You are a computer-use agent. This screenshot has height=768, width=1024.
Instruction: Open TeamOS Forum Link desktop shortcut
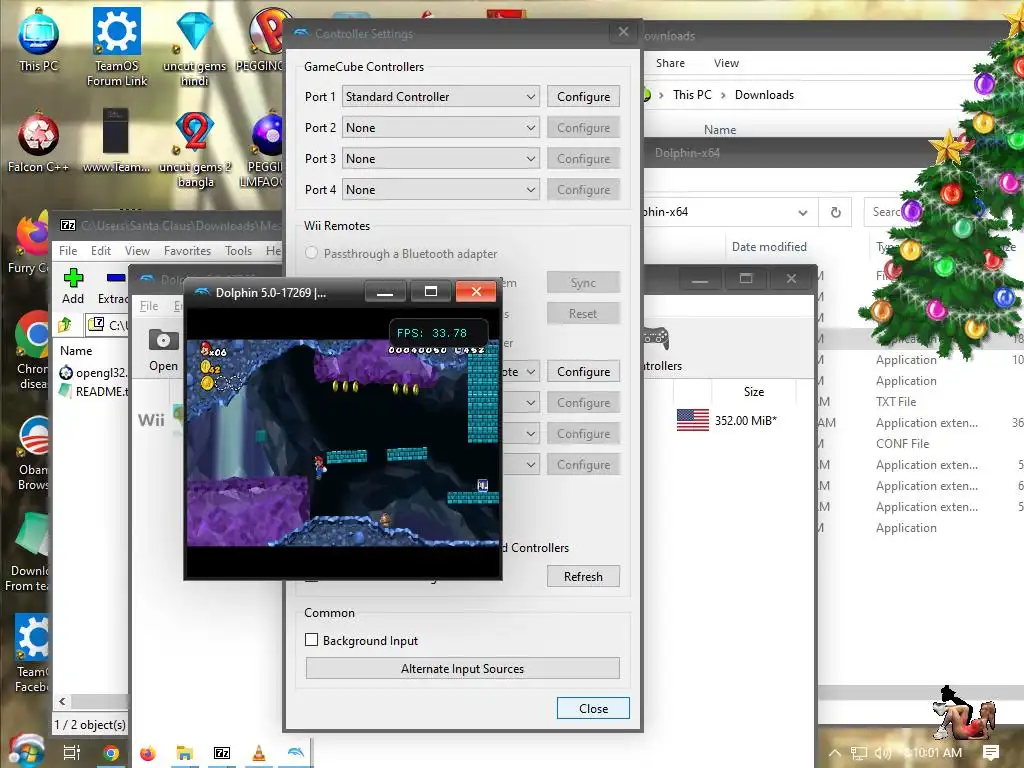(x=116, y=46)
